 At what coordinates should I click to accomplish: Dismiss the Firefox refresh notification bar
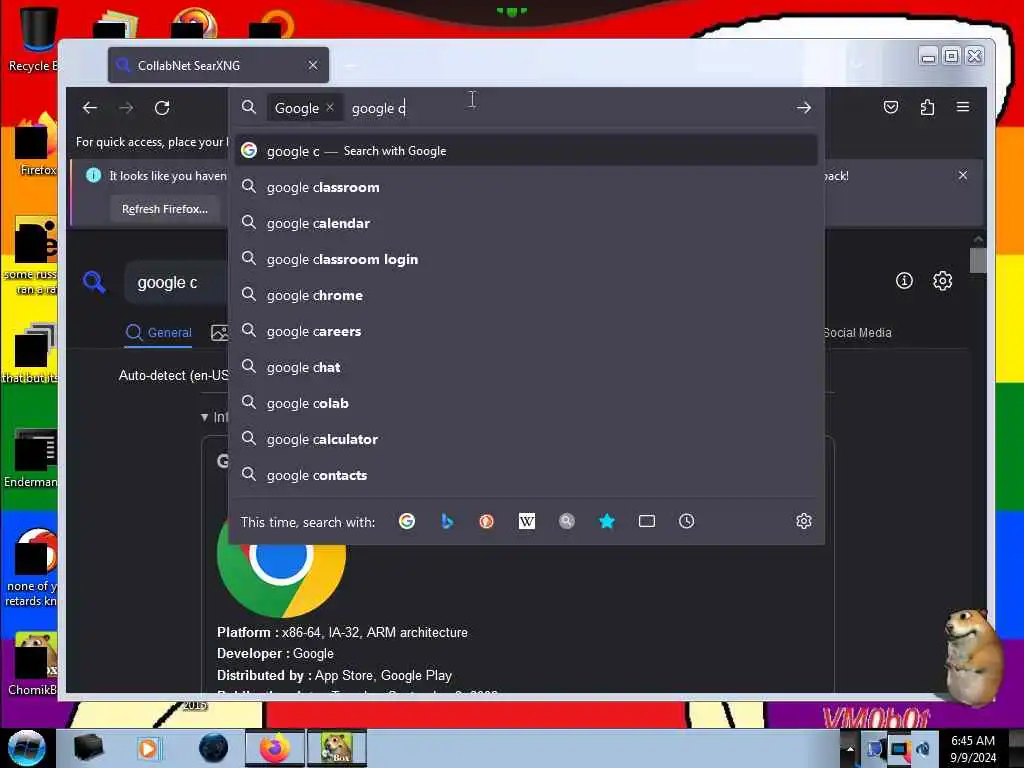963,175
